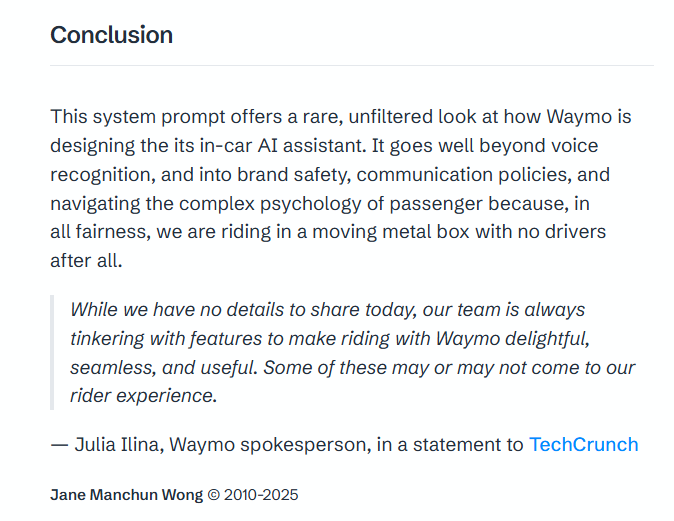Screen dimensions: 674x521
Task: Click the italic Waymo statement blockquote
Action: click(350, 353)
